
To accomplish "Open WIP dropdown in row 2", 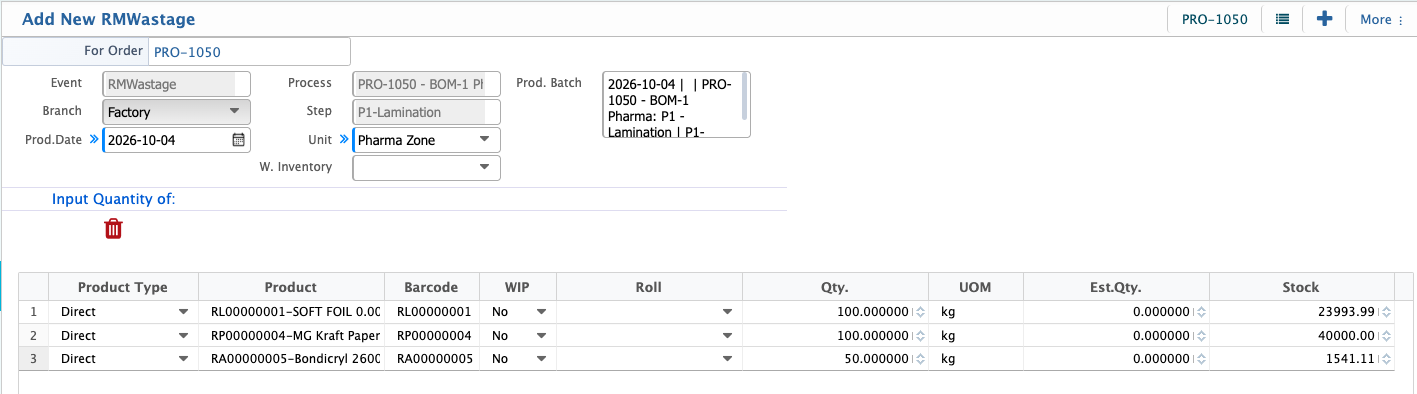I will pos(541,335).
